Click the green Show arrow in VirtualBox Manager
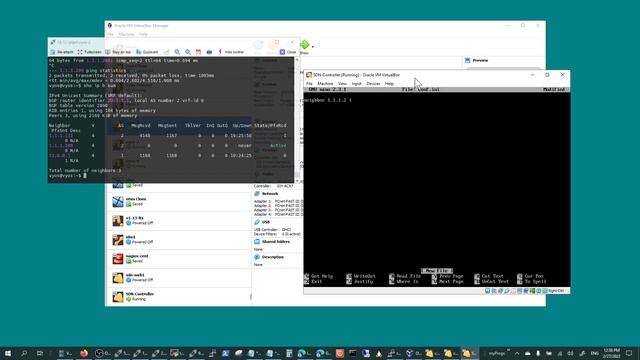640x360 pixels. tap(304, 44)
